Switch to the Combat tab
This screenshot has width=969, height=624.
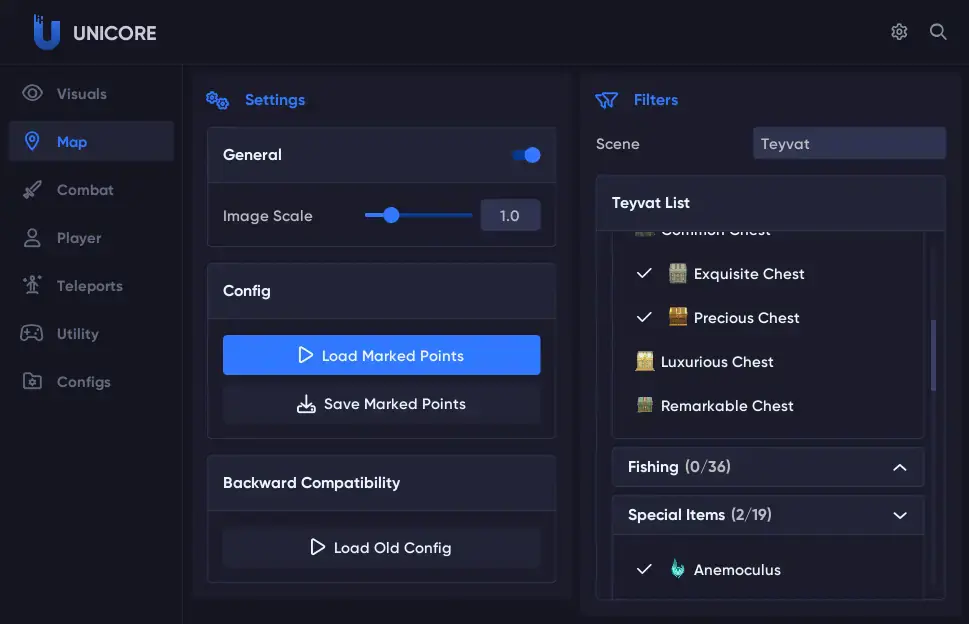coord(91,190)
